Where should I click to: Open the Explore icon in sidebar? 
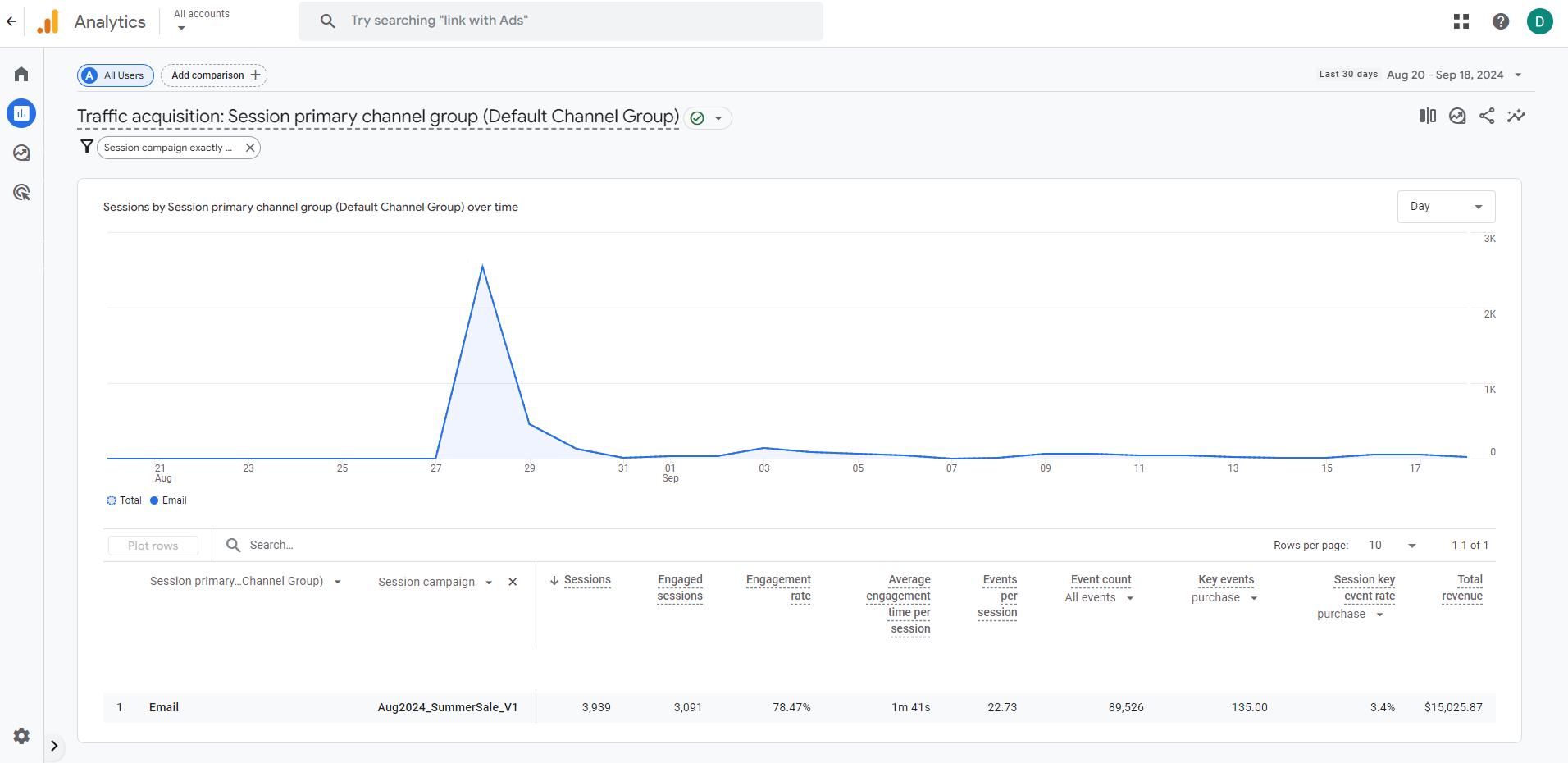coord(21,153)
